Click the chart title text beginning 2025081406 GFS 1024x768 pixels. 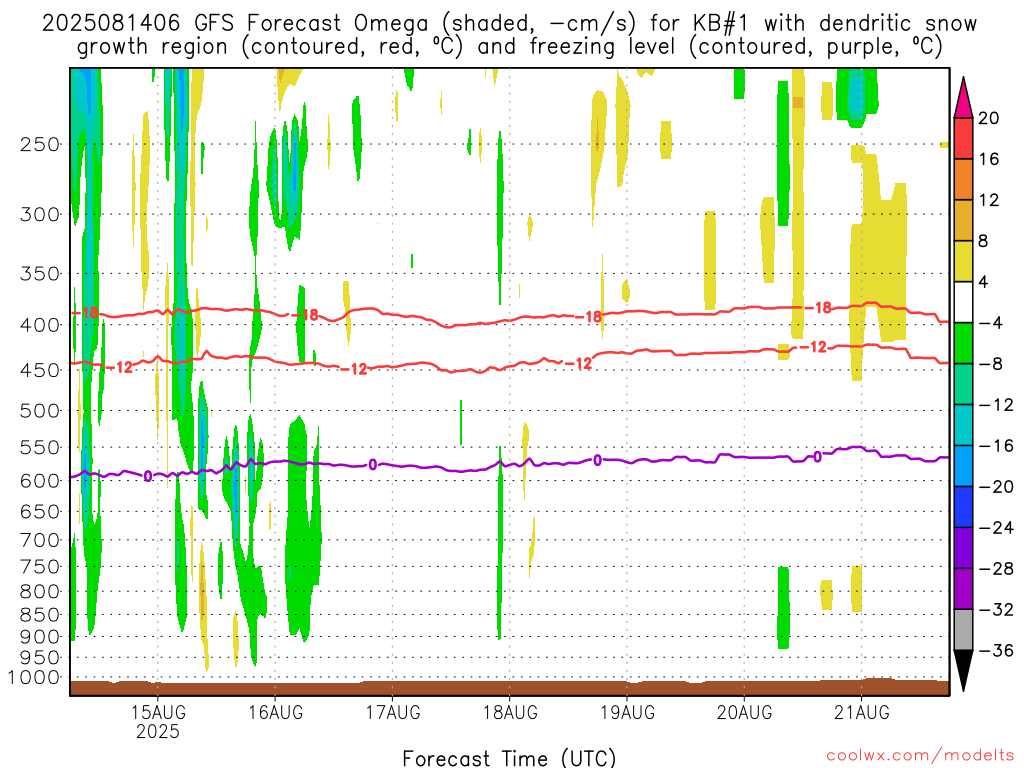[x=509, y=35]
